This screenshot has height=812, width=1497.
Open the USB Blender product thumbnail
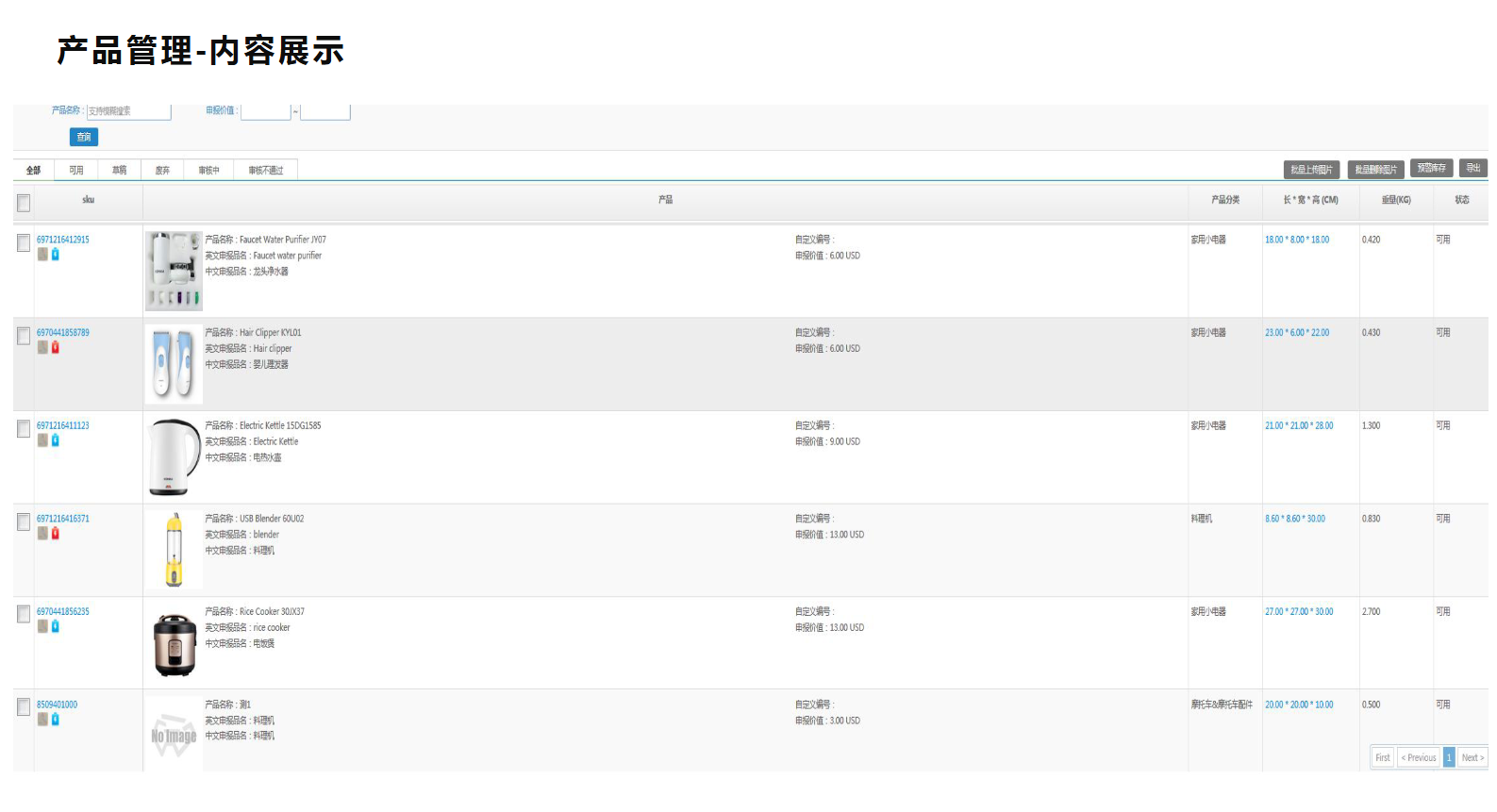(x=174, y=550)
